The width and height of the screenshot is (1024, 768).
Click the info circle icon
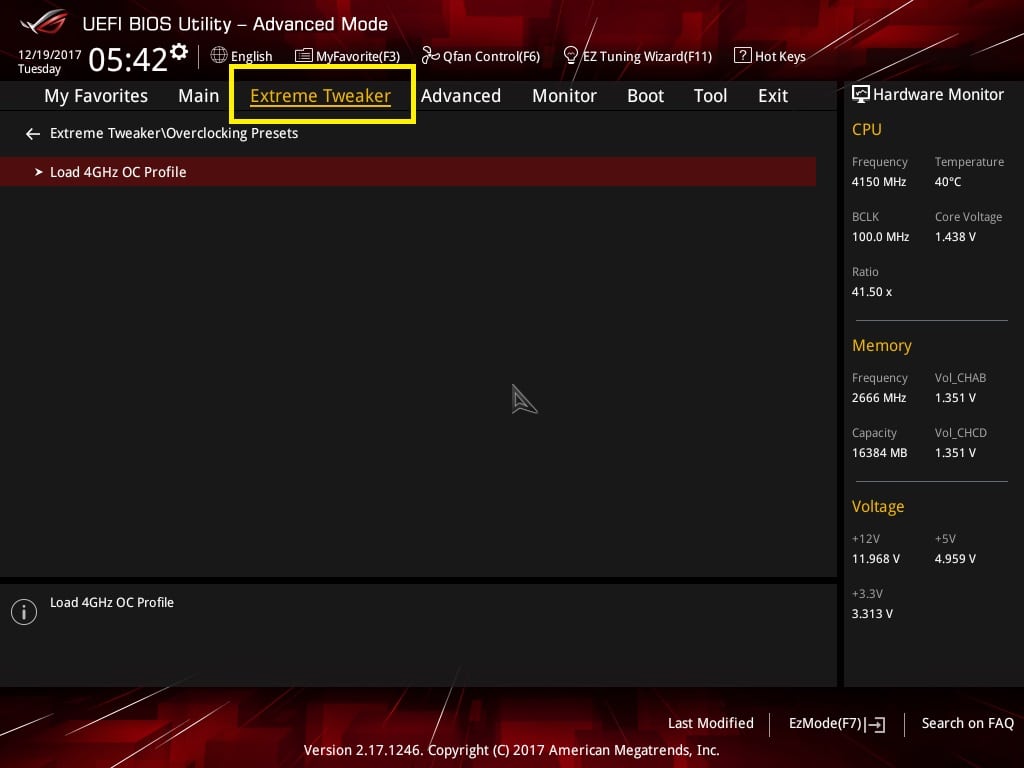[x=24, y=612]
